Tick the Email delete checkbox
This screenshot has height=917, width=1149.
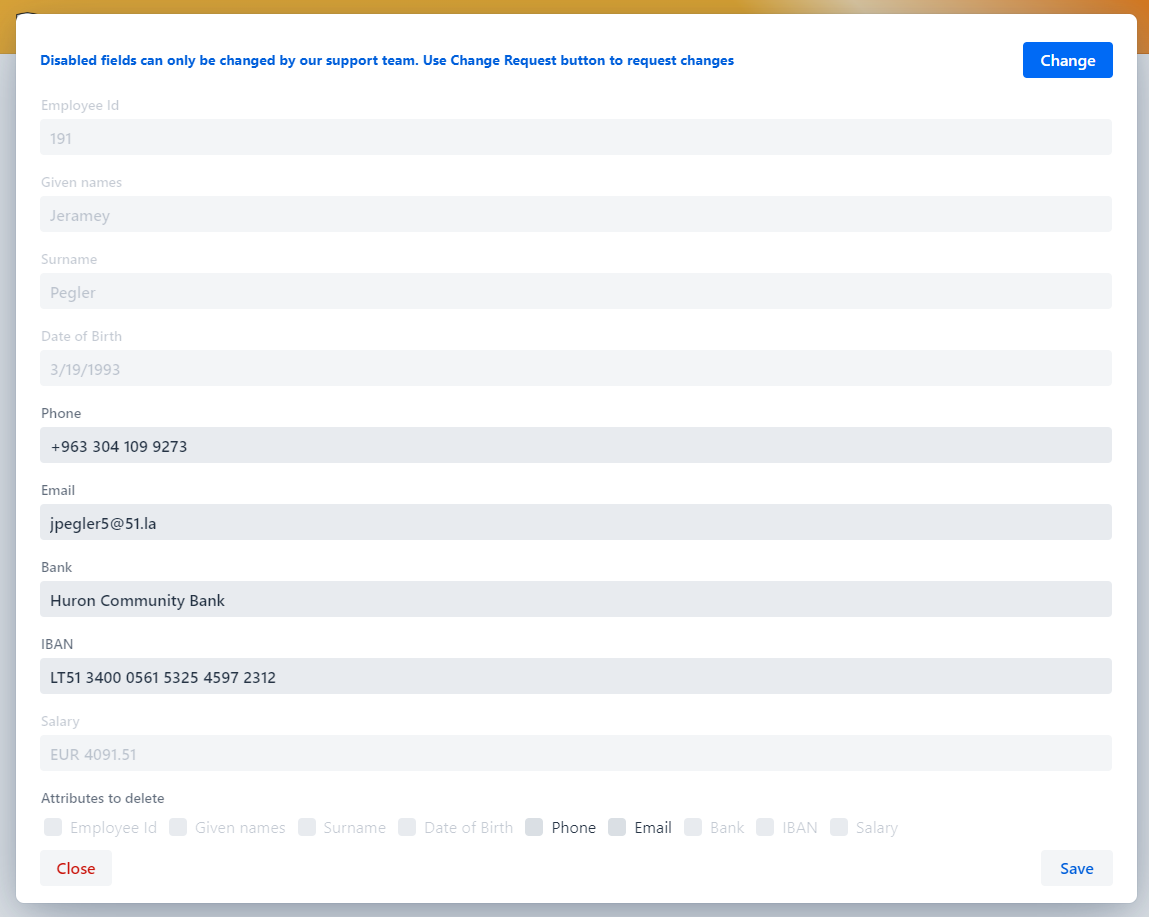[617, 827]
